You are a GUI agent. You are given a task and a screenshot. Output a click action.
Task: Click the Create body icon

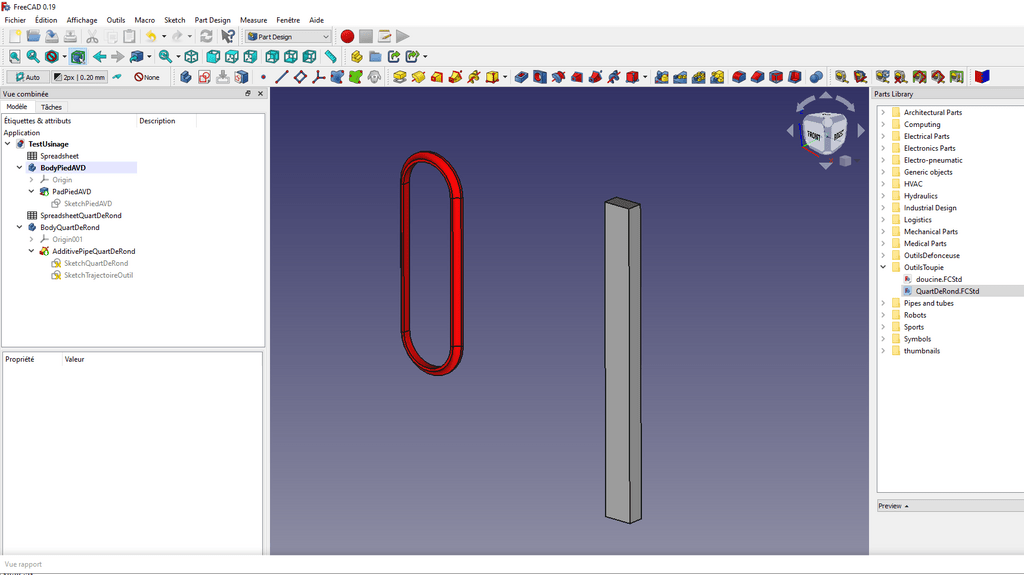coord(186,77)
